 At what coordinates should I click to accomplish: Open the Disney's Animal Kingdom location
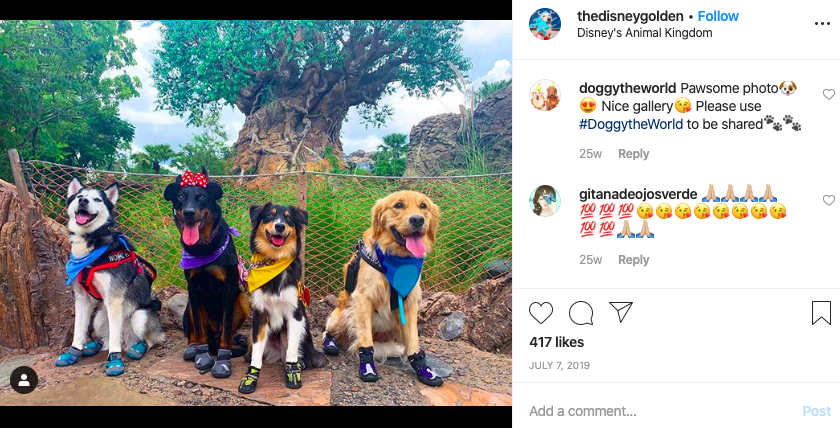tap(644, 33)
